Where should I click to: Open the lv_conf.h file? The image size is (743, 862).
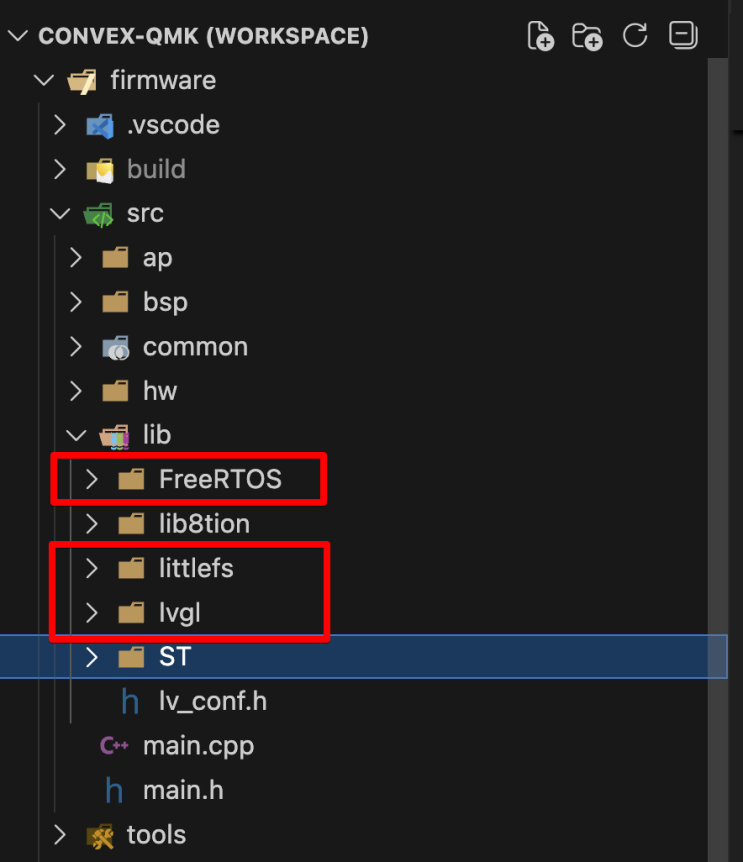click(212, 702)
